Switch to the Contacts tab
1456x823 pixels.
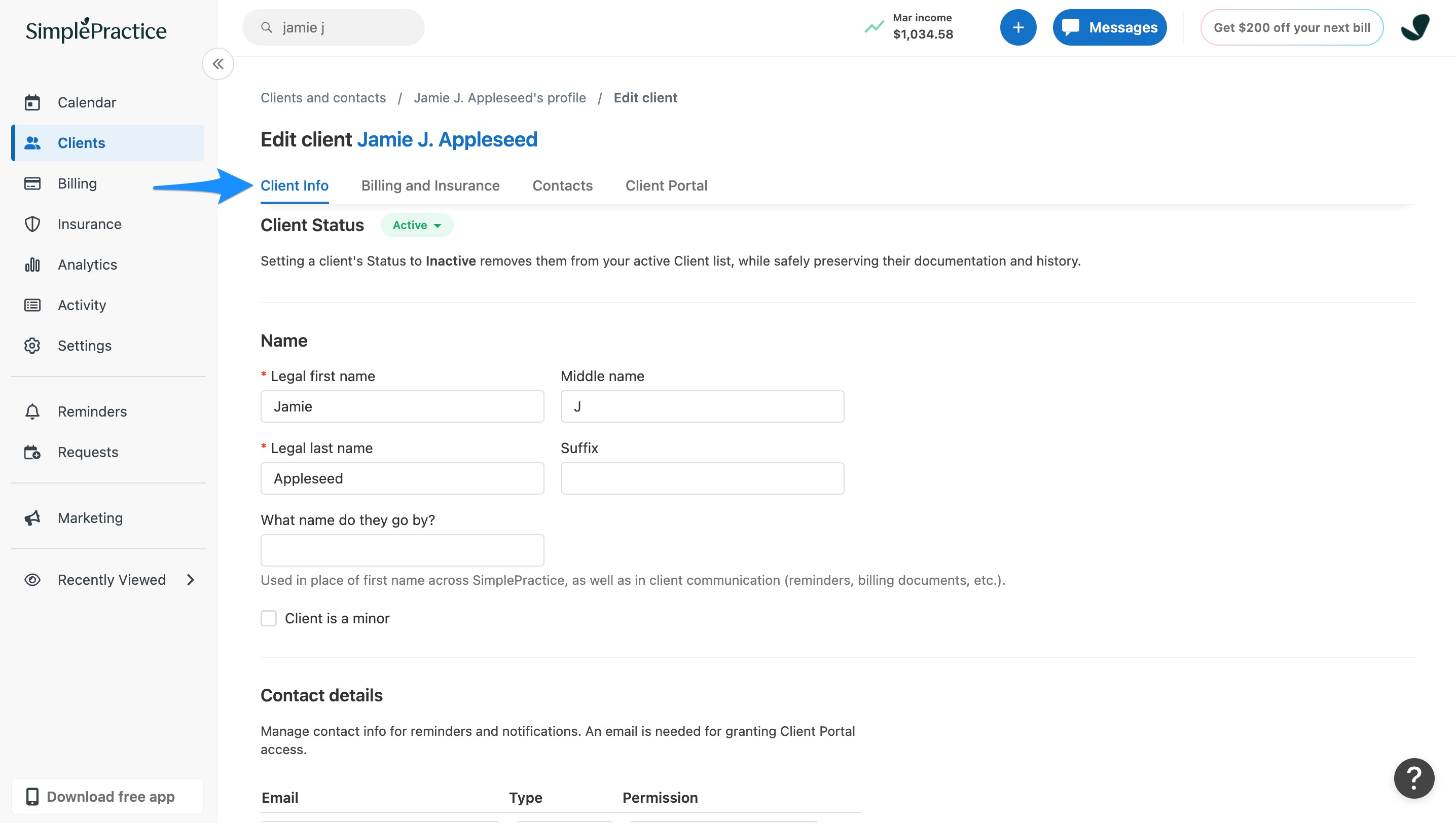[x=562, y=185]
